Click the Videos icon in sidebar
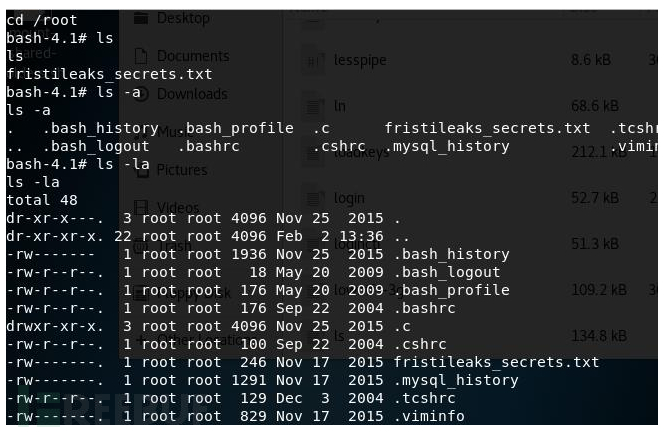 tap(141, 208)
